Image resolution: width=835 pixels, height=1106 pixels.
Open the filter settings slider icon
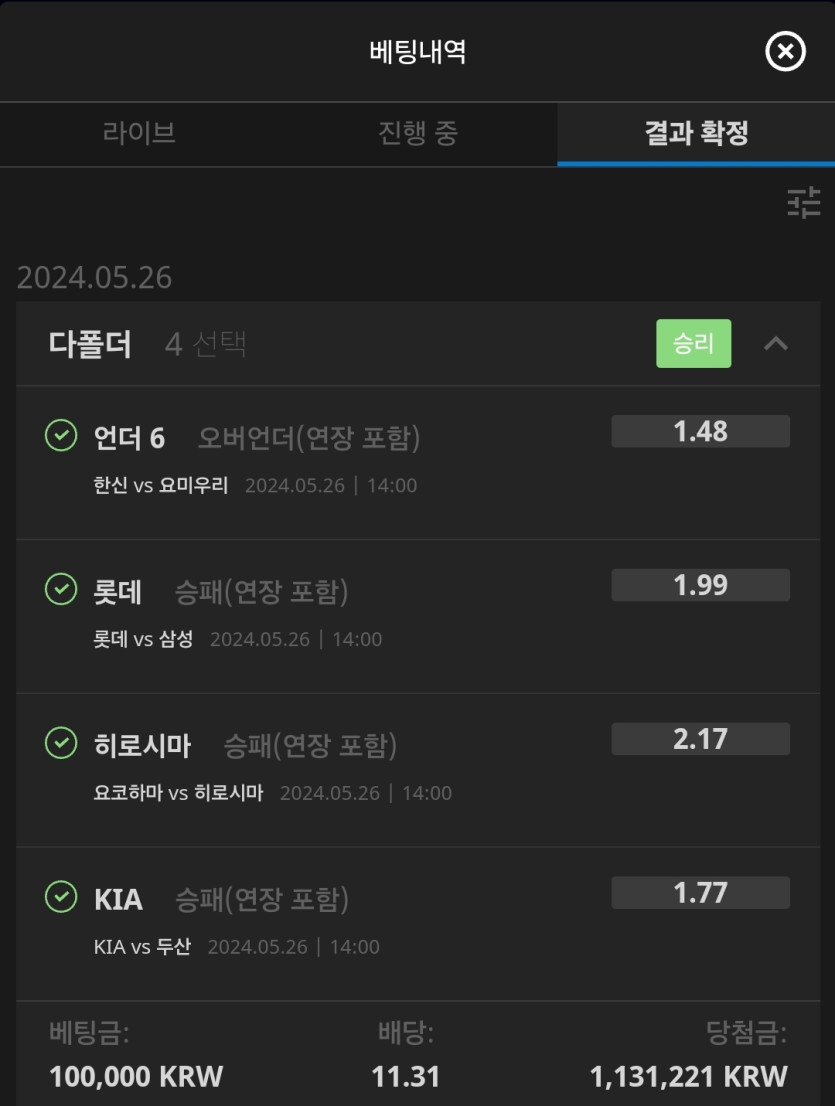click(x=803, y=203)
